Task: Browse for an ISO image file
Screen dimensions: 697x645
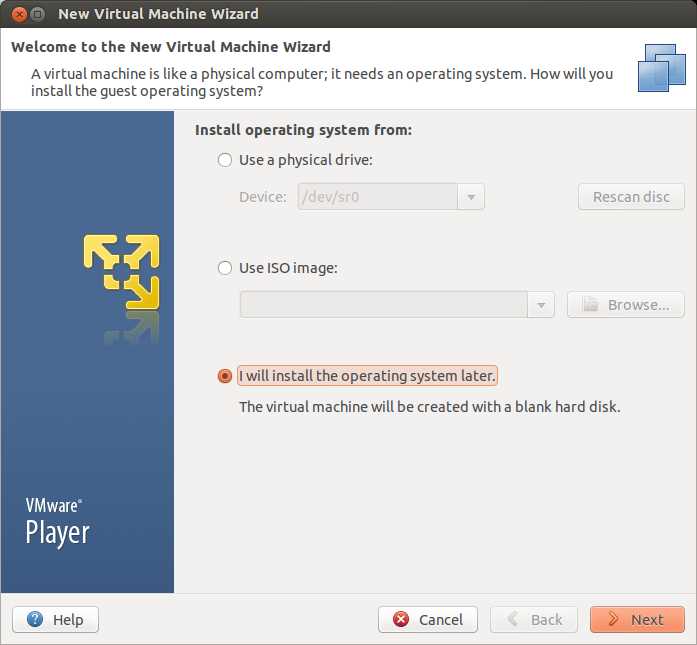Action: [626, 305]
